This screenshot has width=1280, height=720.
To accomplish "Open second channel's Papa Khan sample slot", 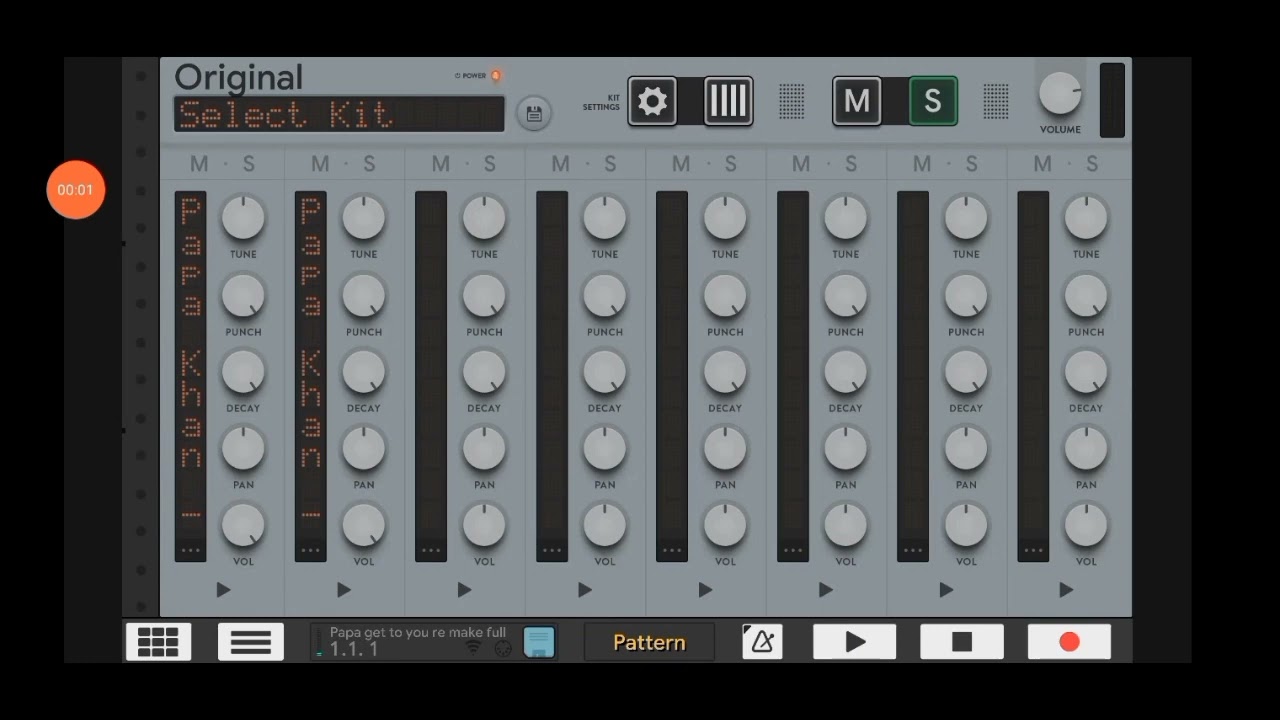I will pyautogui.click(x=311, y=376).
